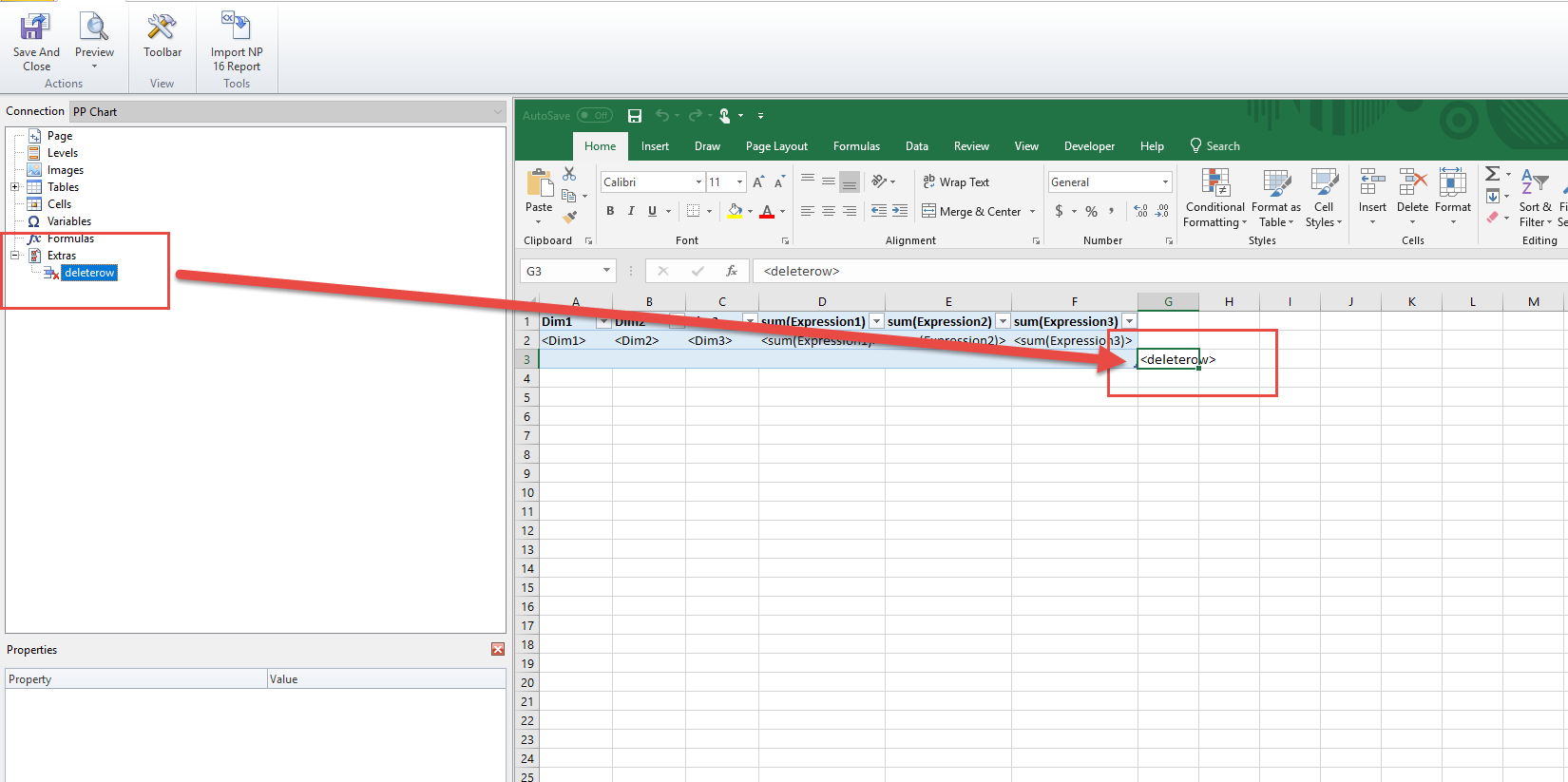Click the Sort & Filter button
Screen dimensions: 1568x782
click(x=1536, y=198)
